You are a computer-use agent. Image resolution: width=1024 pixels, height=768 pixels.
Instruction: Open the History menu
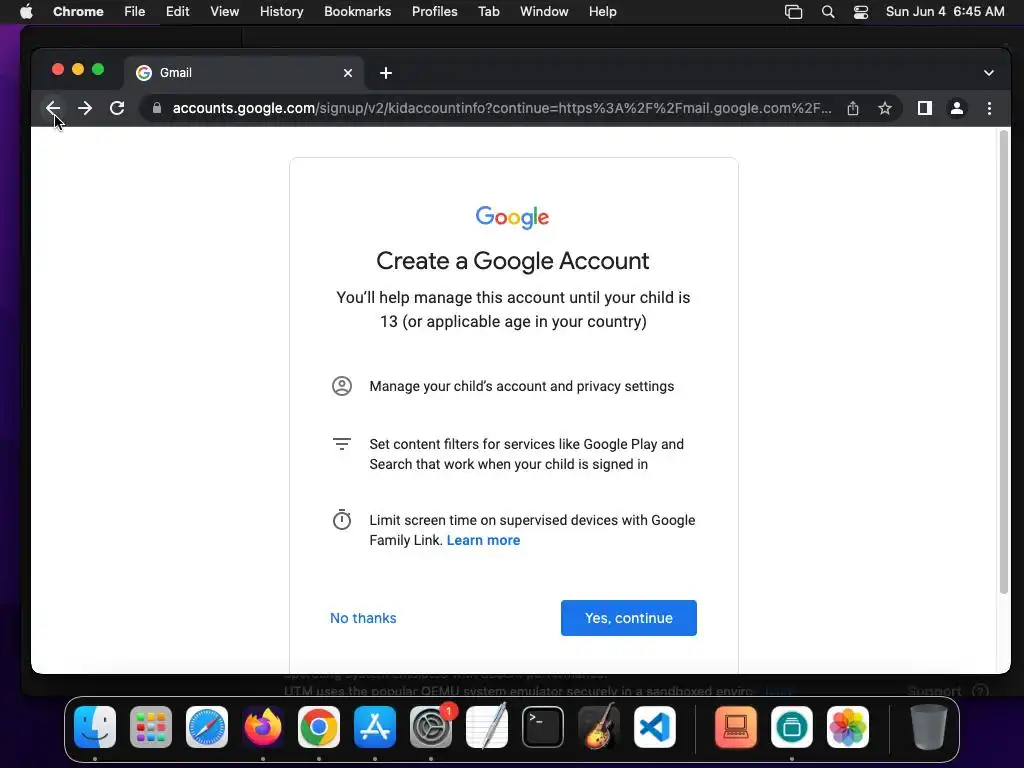[x=281, y=12]
